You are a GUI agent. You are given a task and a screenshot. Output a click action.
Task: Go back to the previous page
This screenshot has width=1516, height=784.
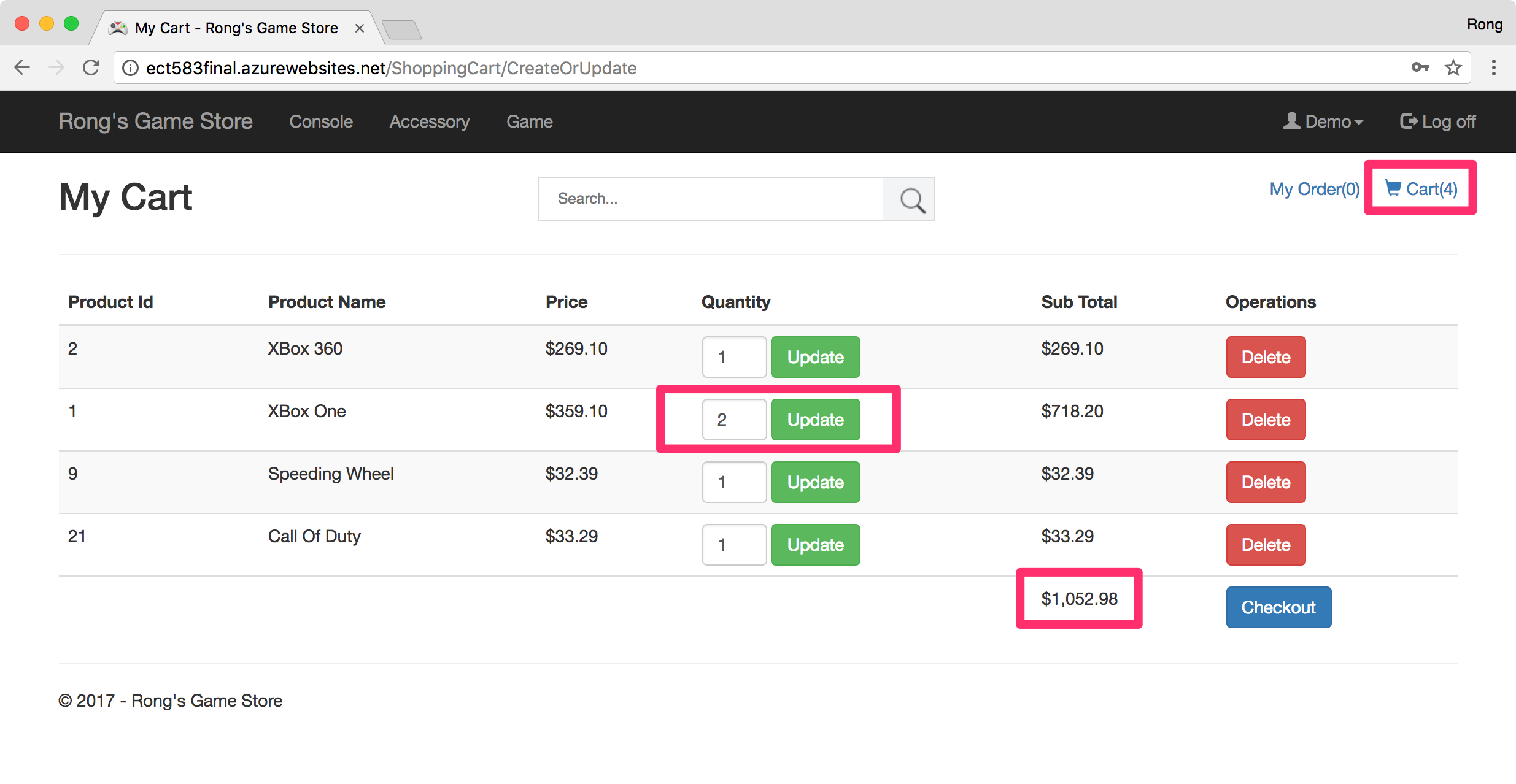click(x=22, y=67)
